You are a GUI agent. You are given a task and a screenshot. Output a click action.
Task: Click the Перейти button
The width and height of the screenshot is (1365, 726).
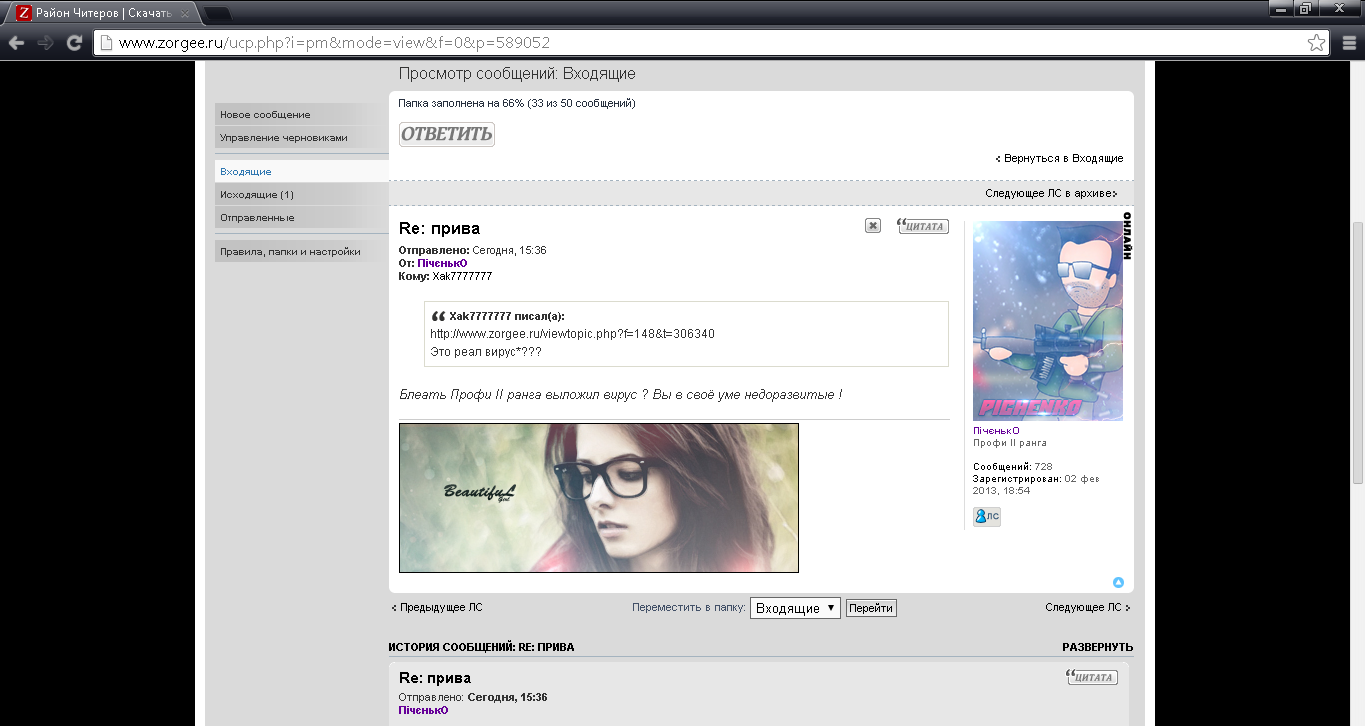point(871,608)
